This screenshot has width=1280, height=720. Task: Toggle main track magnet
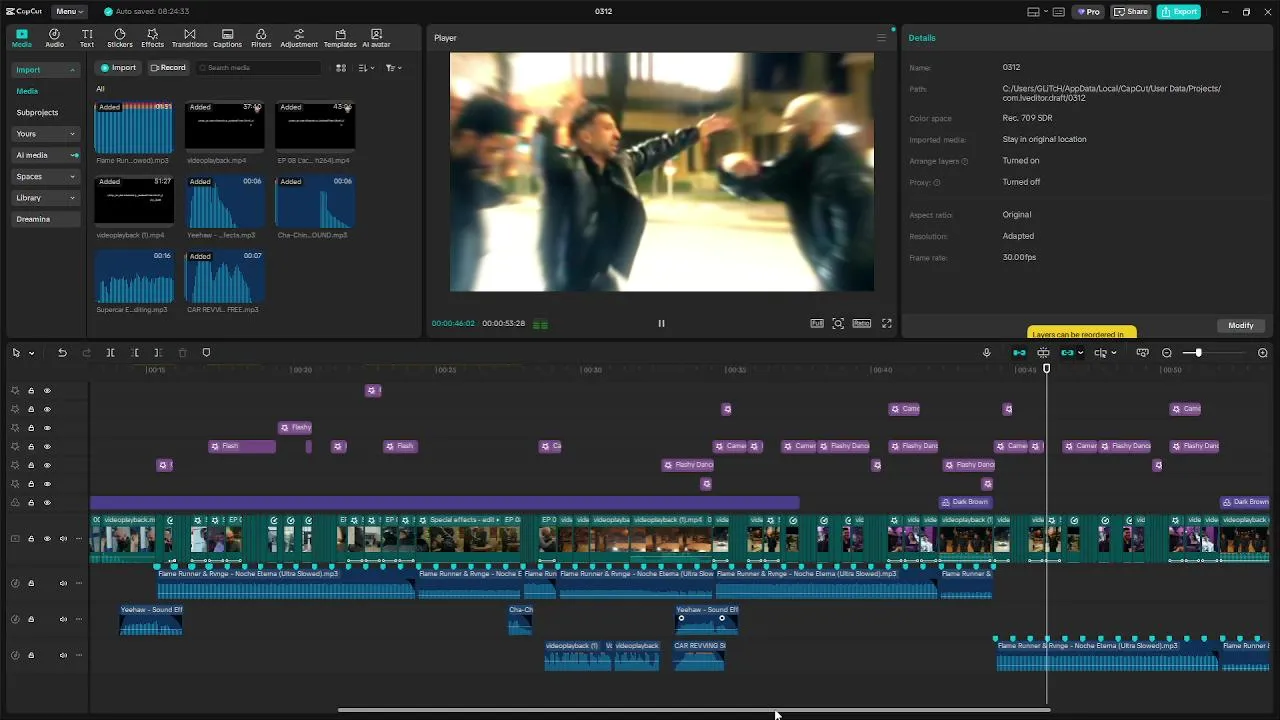(x=1019, y=353)
